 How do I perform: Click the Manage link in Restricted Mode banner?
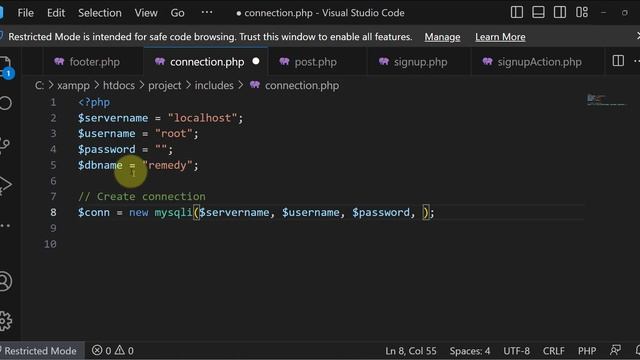click(442, 37)
